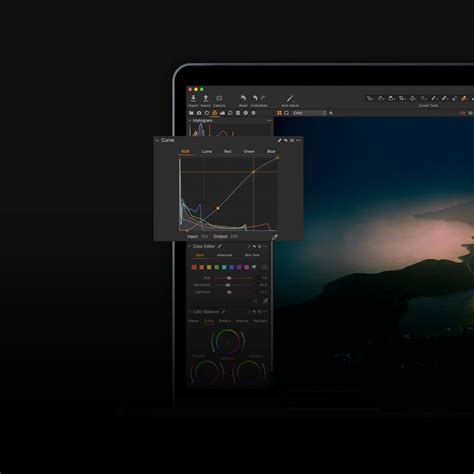
Task: Switch Color Editor to Advanced tab
Action: [224, 255]
